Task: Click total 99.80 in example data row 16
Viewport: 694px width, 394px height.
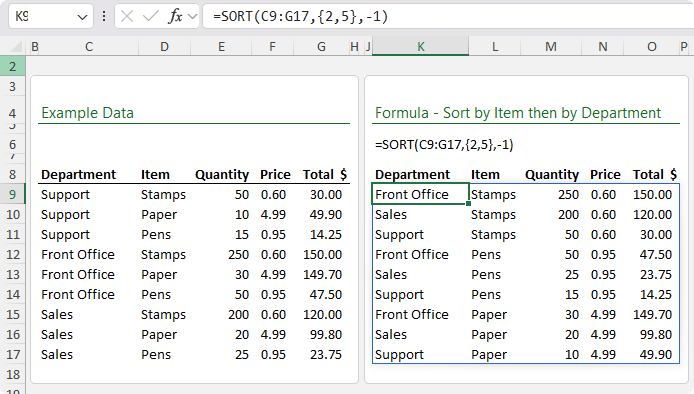Action: [326, 335]
